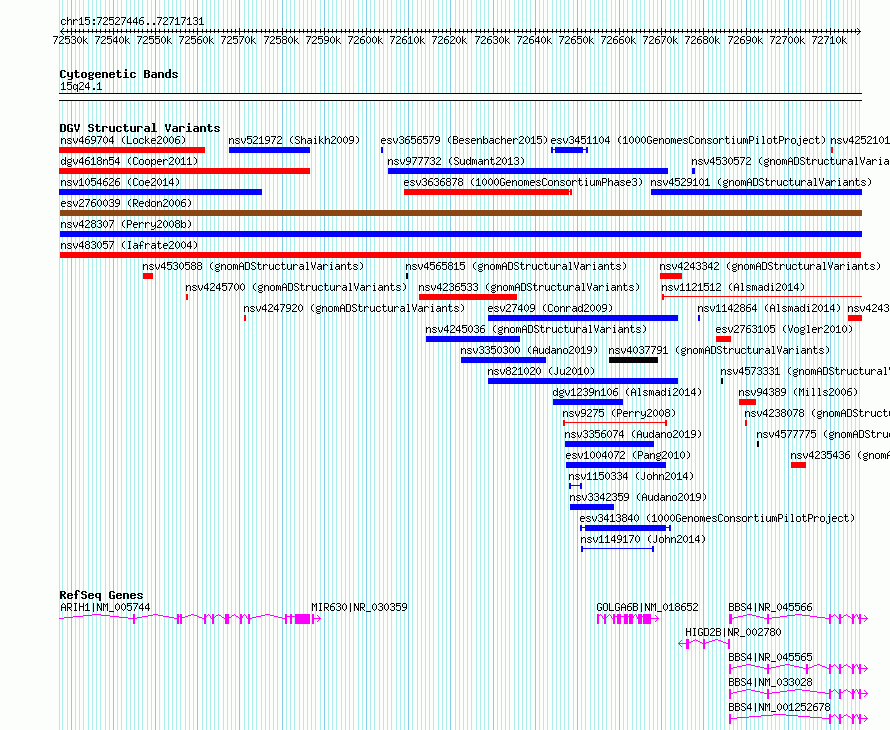This screenshot has height=730, width=890.
Task: Click the RefSeq Genes track title
Action: tap(101, 595)
